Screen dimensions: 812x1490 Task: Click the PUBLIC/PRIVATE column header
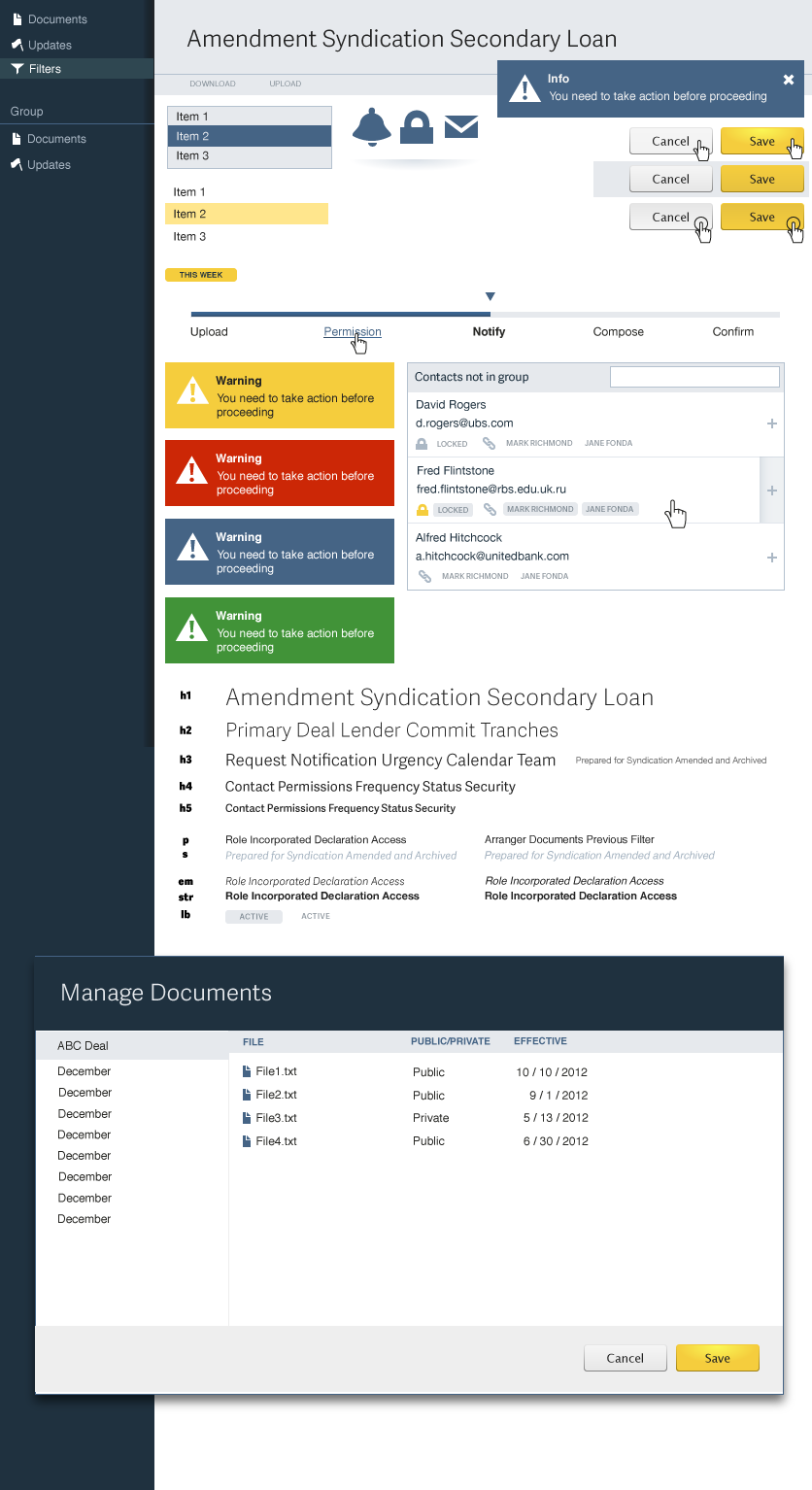(x=451, y=1041)
